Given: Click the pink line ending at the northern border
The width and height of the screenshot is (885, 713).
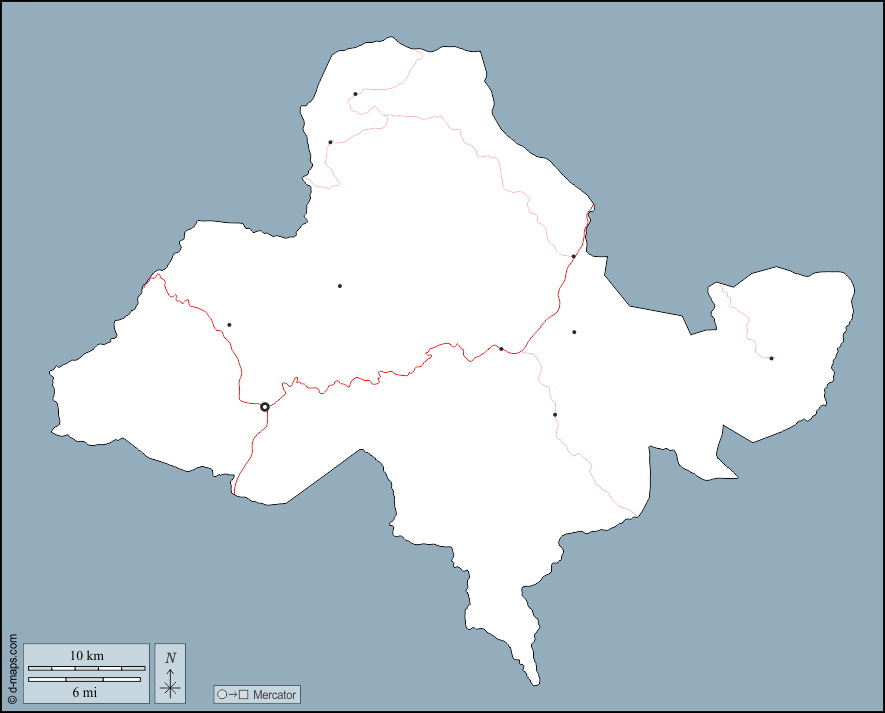Looking at the screenshot, I should 421,54.
